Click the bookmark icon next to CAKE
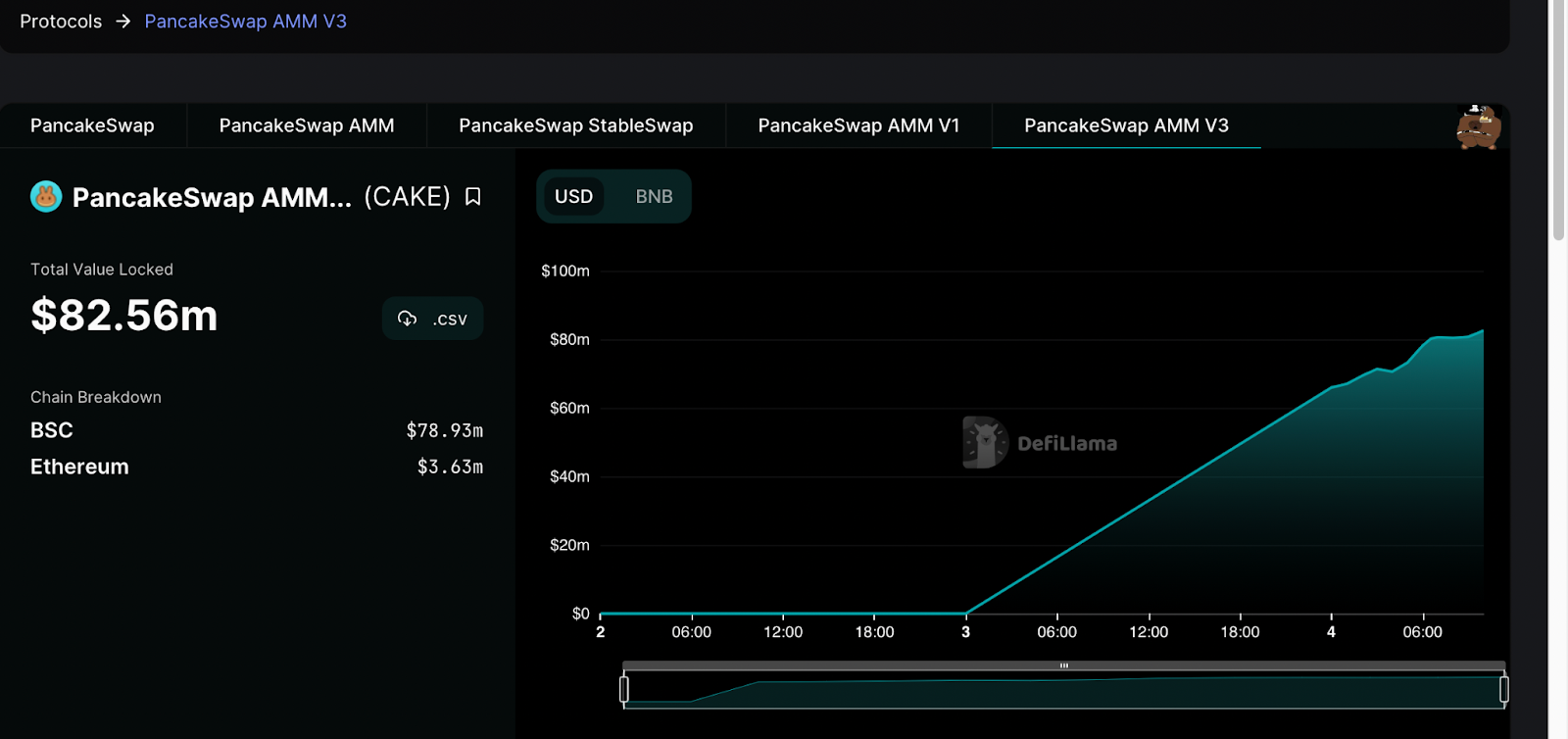The image size is (1568, 739). [x=472, y=197]
